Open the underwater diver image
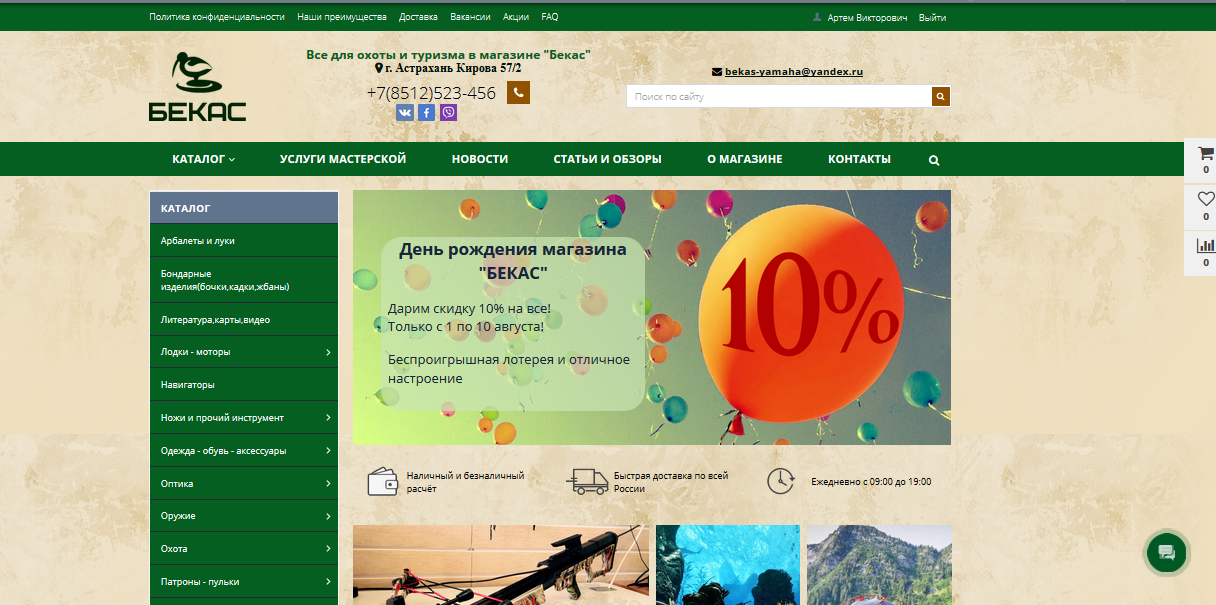Viewport: 1216px width, 605px height. pos(728,565)
